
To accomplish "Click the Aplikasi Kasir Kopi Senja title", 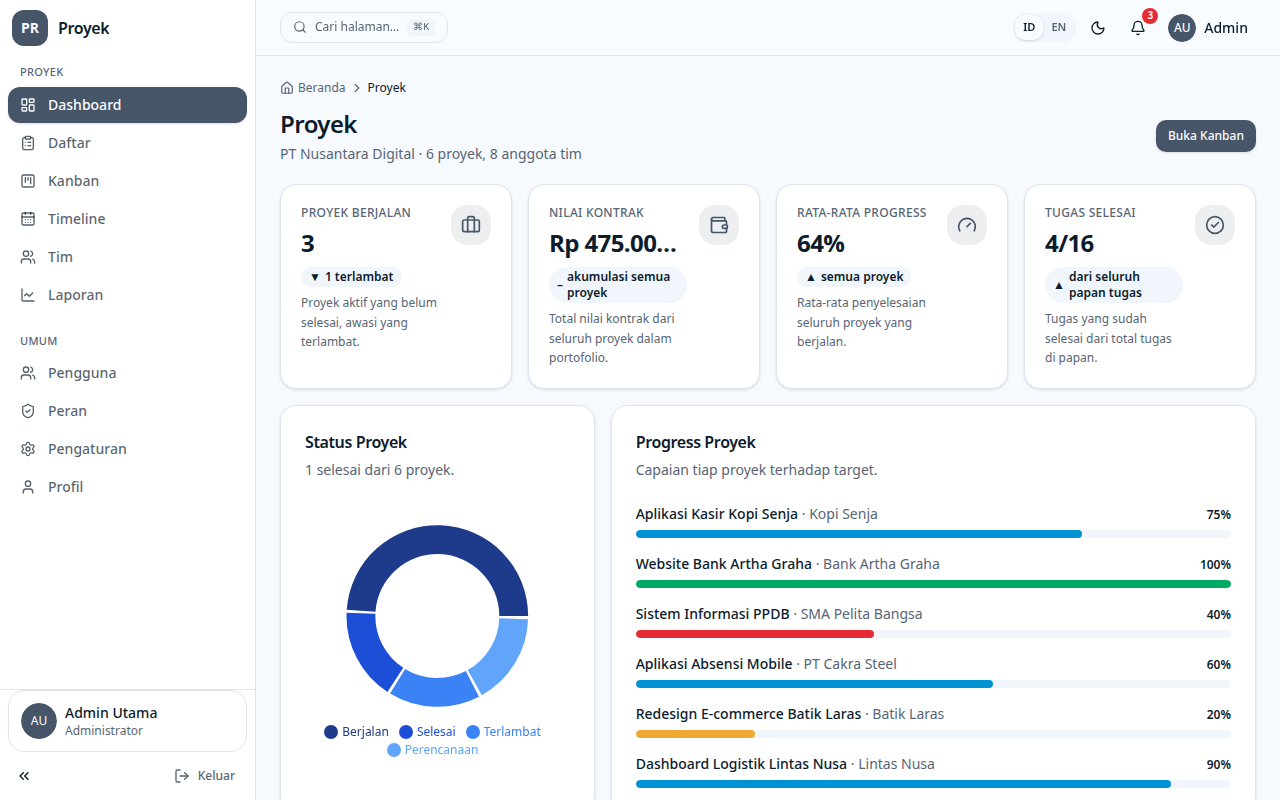I will tap(717, 514).
